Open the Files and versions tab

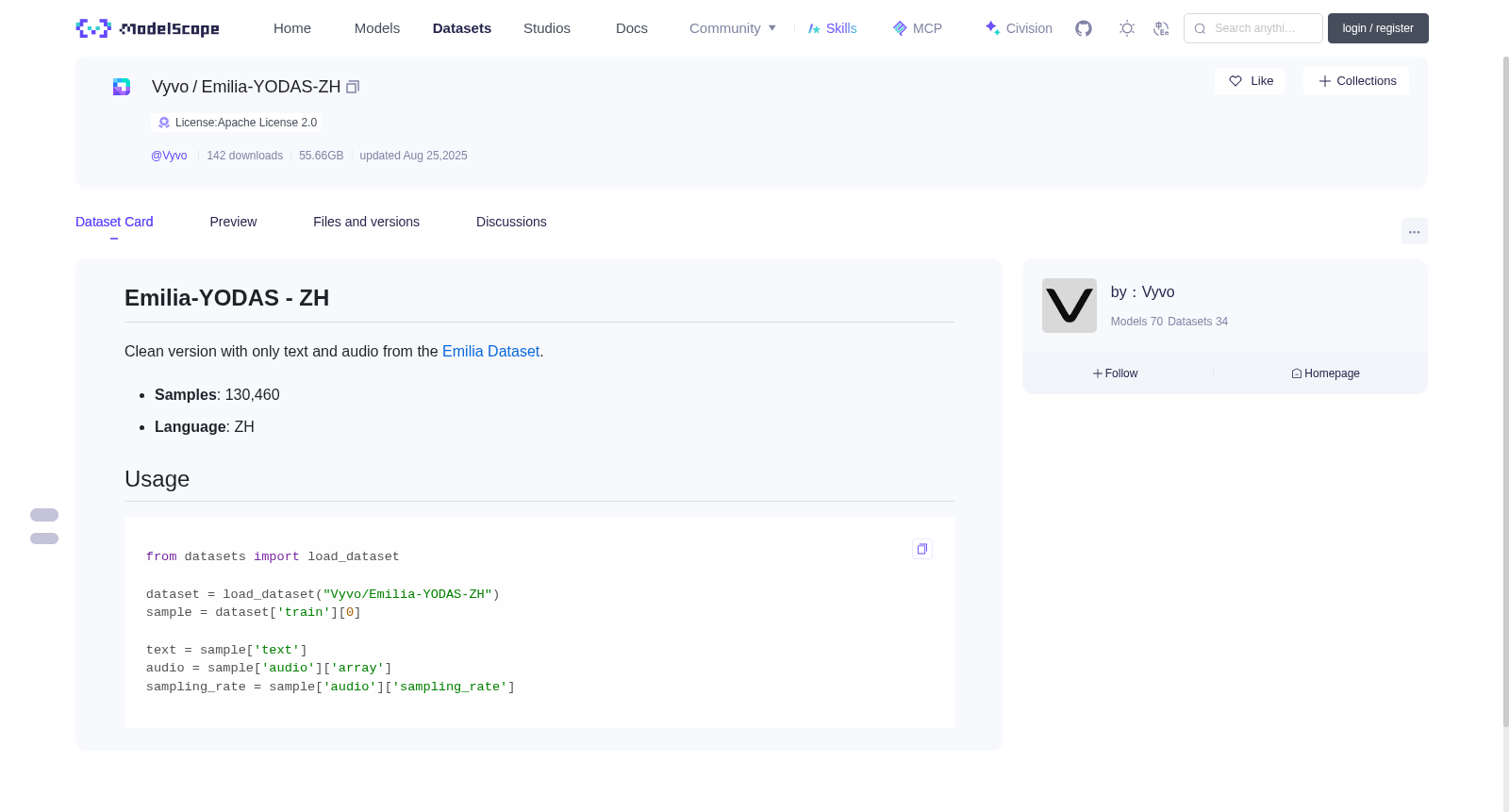366,222
